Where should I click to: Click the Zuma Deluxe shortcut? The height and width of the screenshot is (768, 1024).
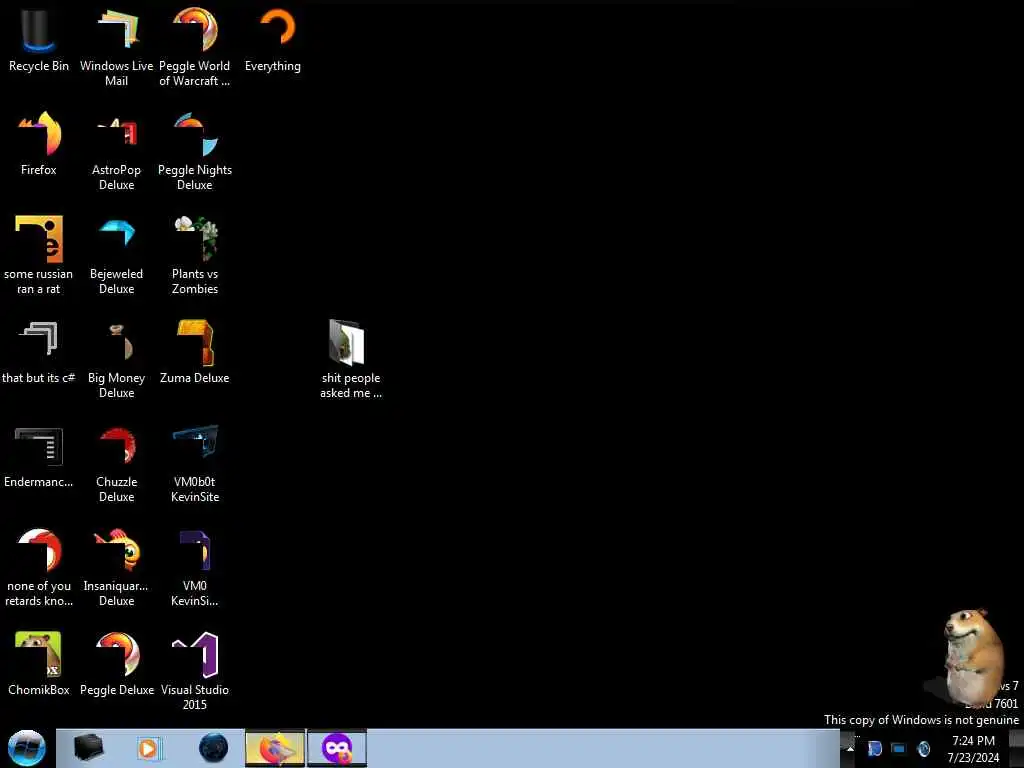(x=195, y=352)
